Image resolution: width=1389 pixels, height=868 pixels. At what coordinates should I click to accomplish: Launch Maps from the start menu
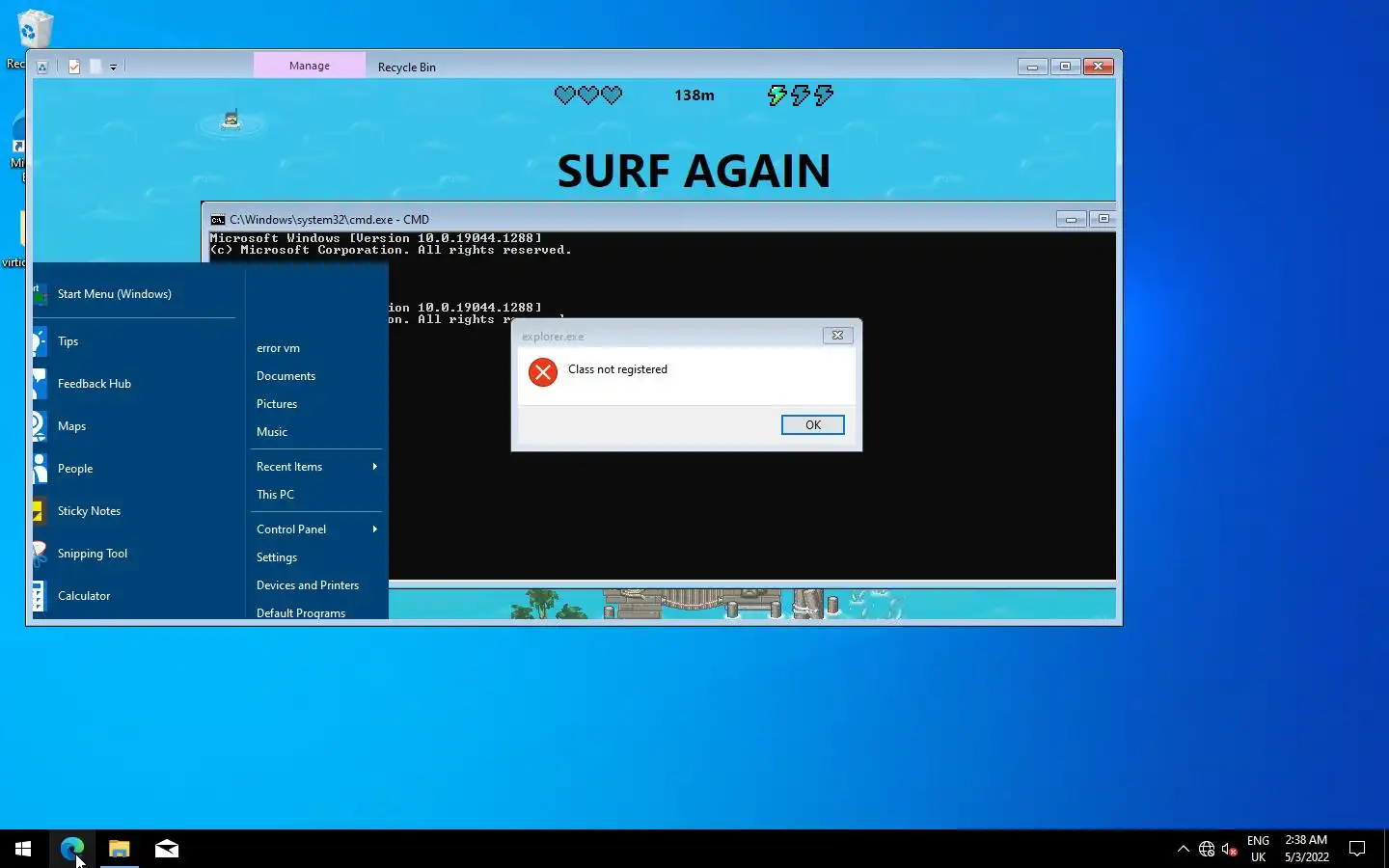coord(134,426)
